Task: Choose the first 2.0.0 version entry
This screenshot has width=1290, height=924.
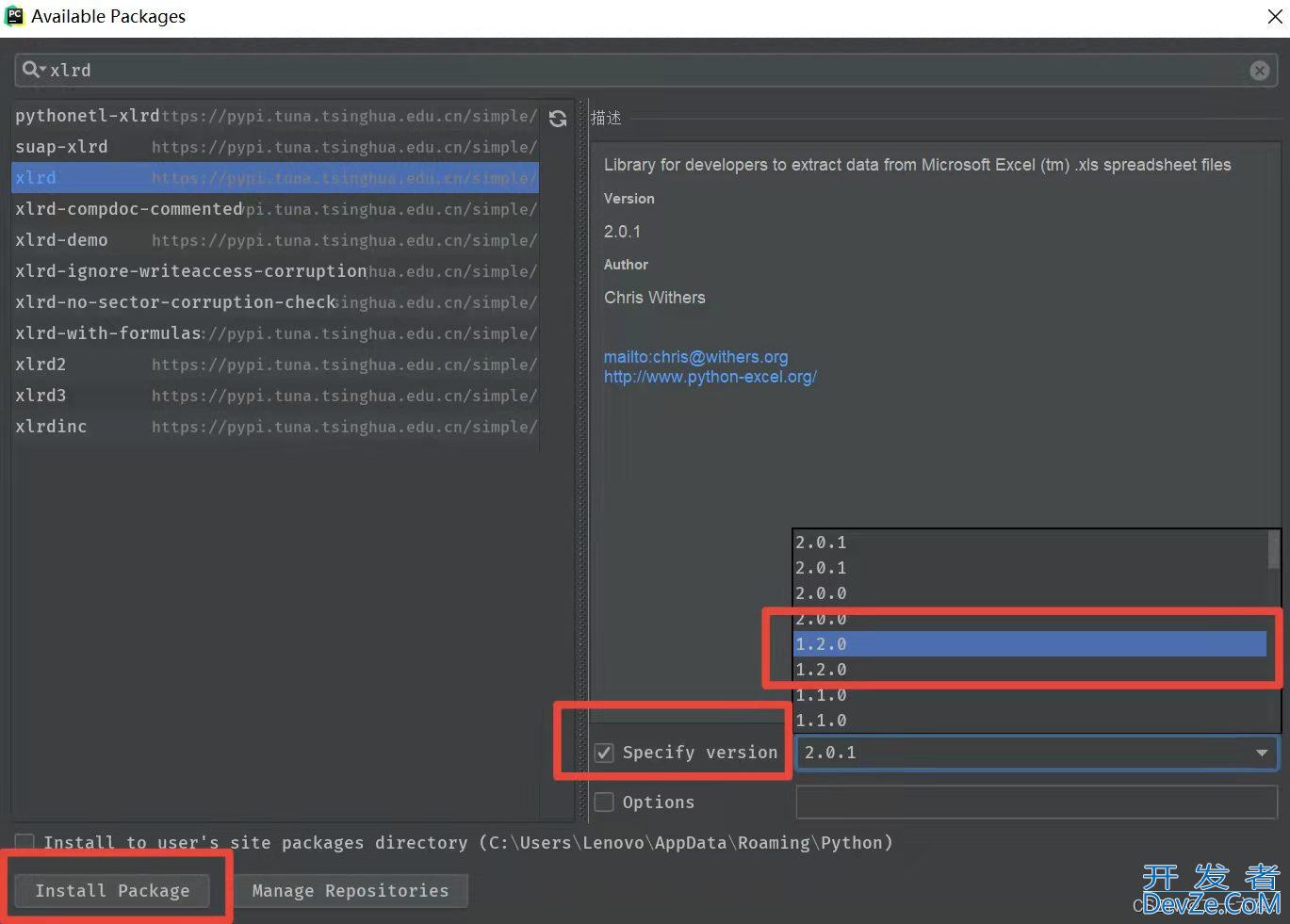Action: (x=1031, y=593)
